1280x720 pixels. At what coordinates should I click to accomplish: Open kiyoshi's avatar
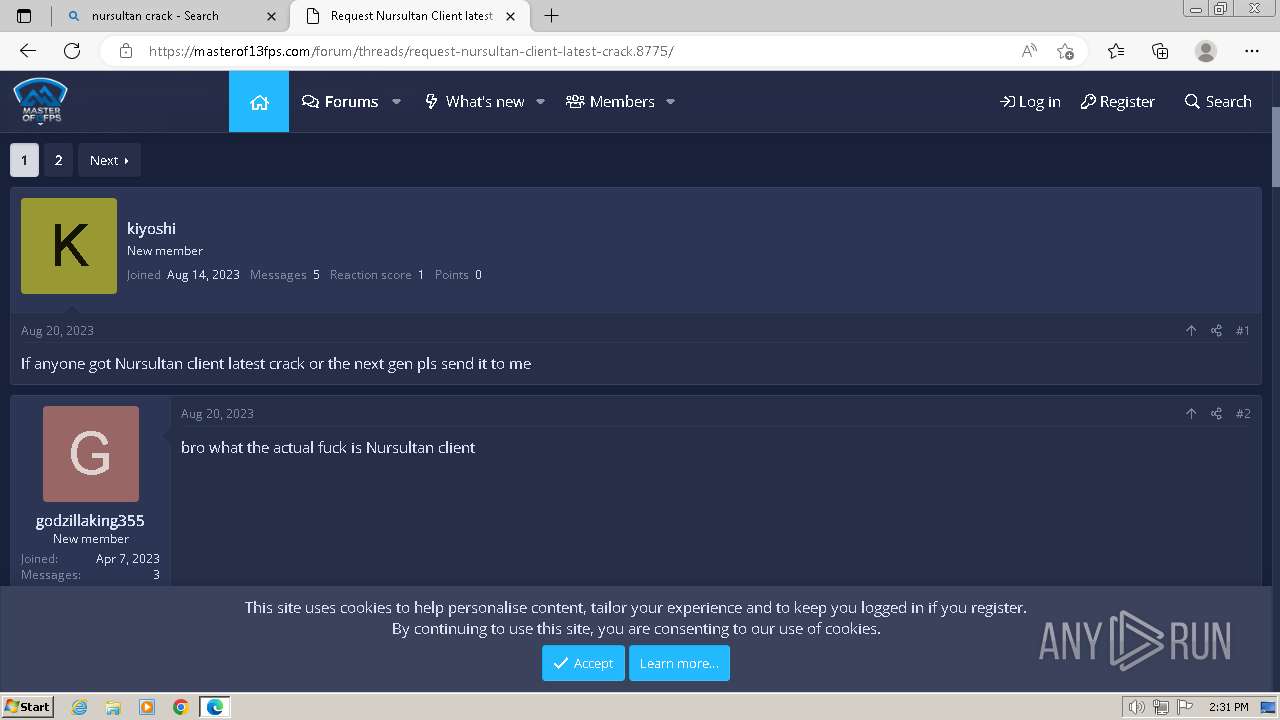69,246
